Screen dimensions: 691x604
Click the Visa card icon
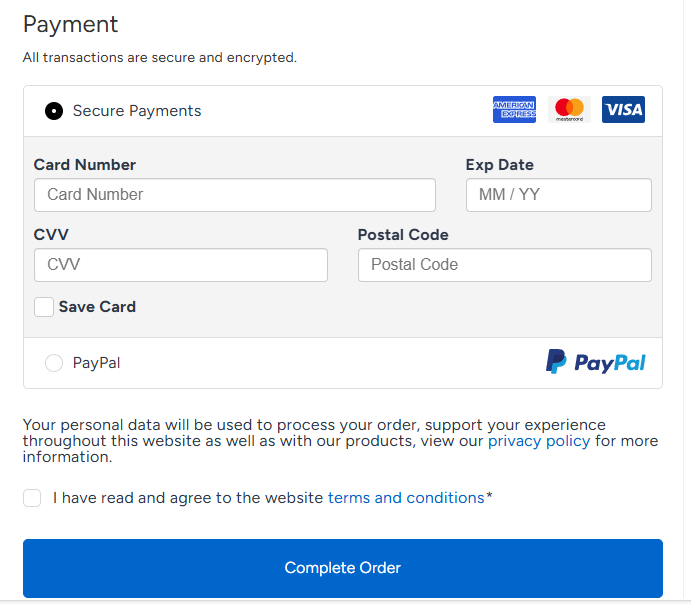point(623,110)
